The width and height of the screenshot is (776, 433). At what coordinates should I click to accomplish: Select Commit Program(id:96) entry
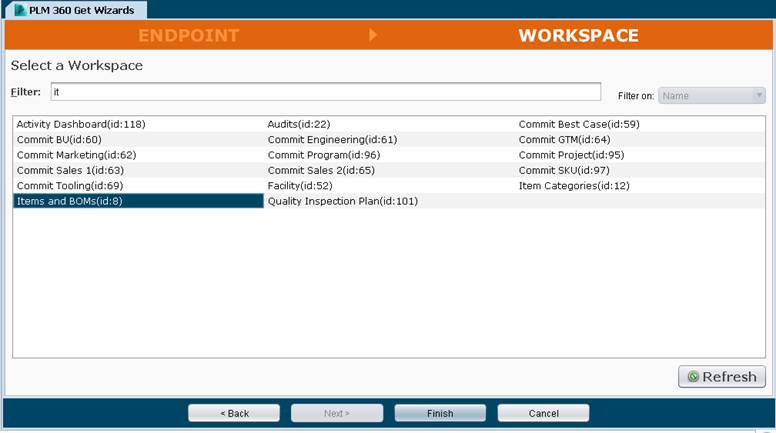pyautogui.click(x=324, y=155)
